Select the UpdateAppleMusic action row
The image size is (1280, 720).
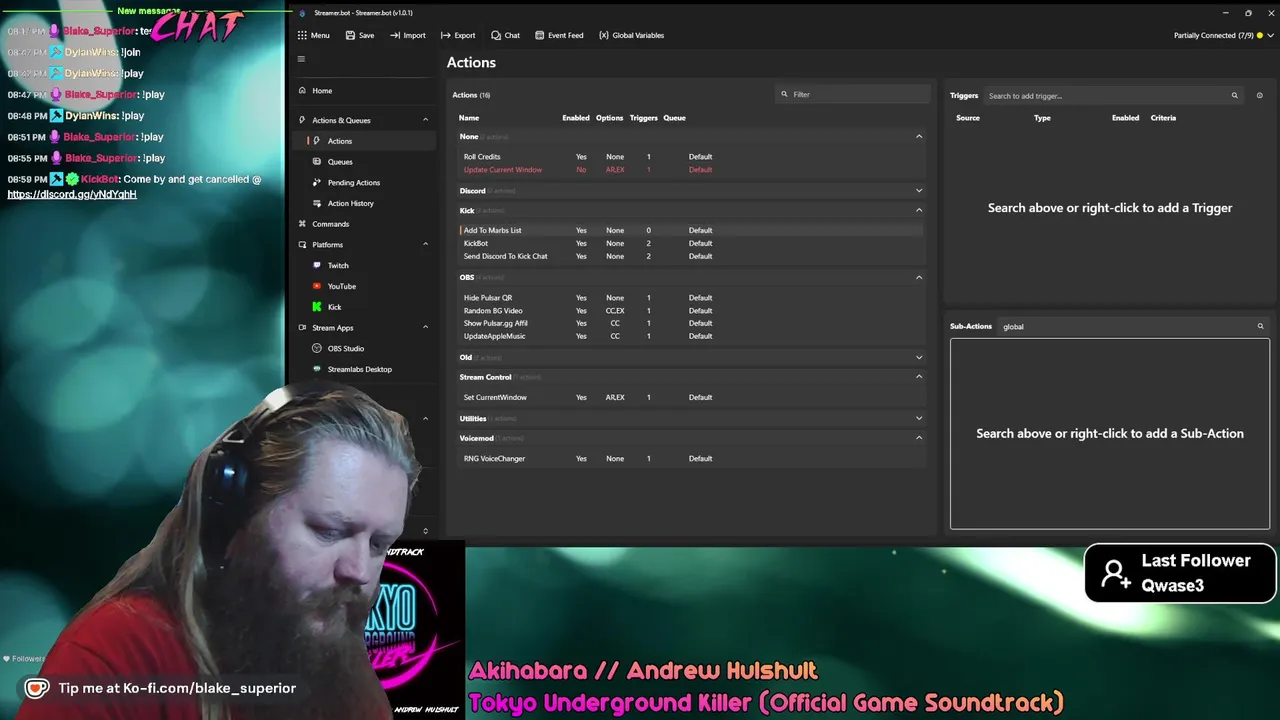click(689, 336)
